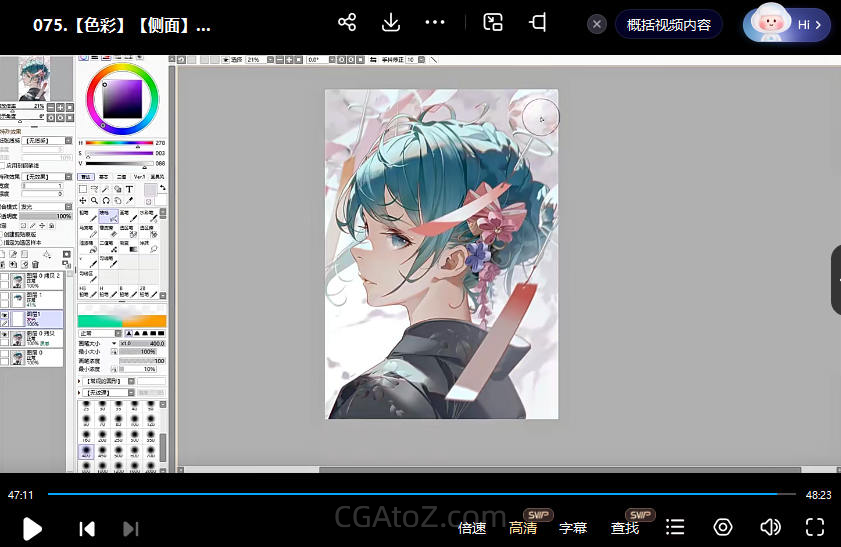Open the brush shape dropdown below density
Viewport: 841px width, 547px height.
click(106, 381)
